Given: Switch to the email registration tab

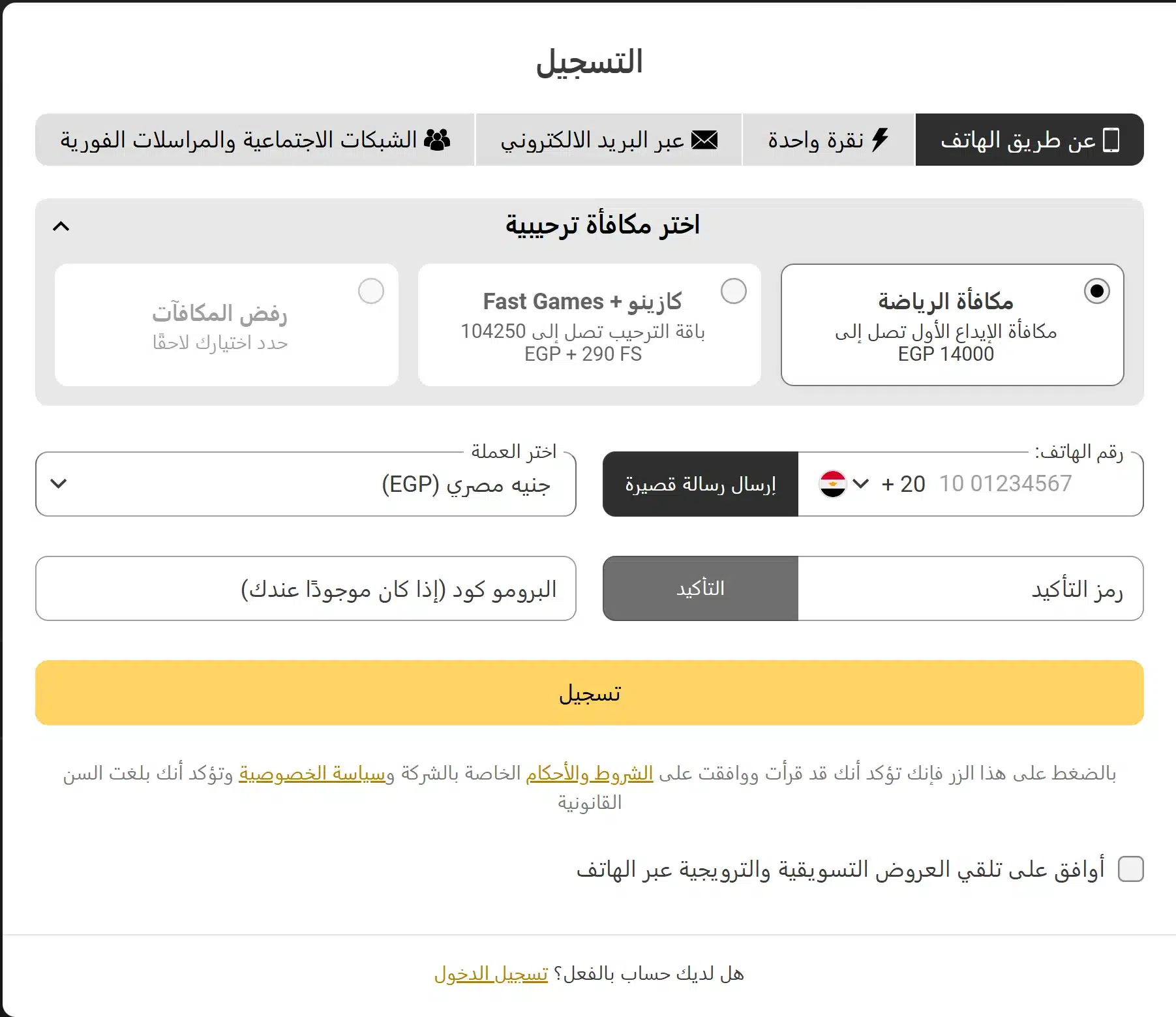Looking at the screenshot, I should (x=609, y=140).
